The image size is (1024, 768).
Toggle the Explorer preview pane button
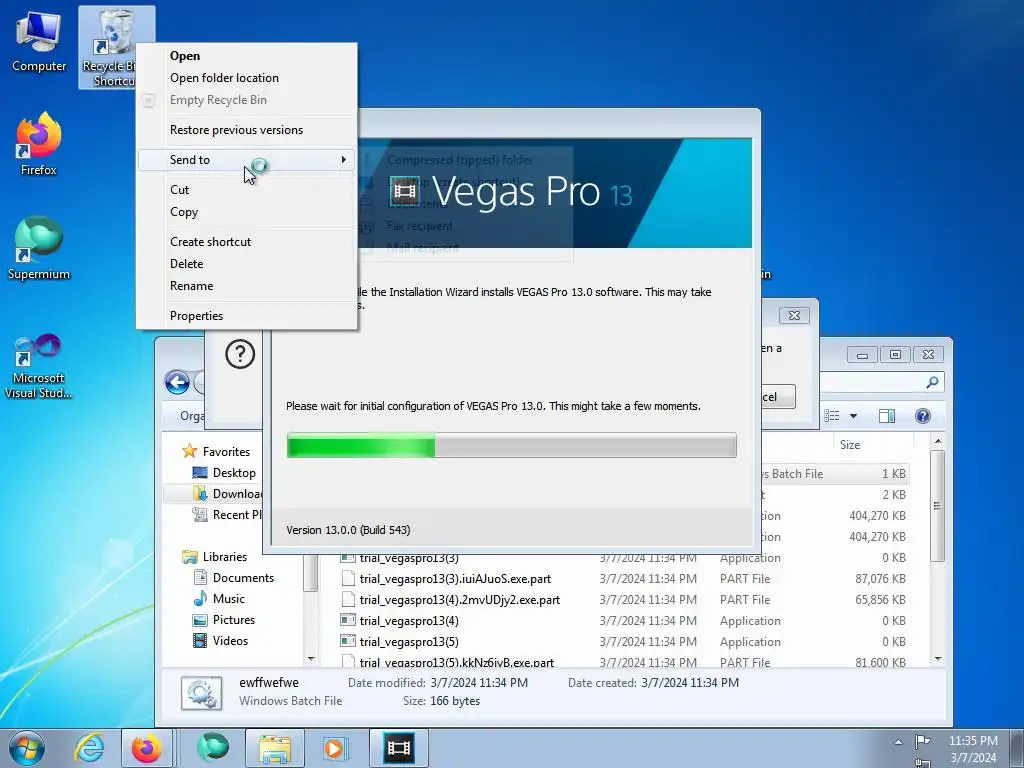coord(887,416)
